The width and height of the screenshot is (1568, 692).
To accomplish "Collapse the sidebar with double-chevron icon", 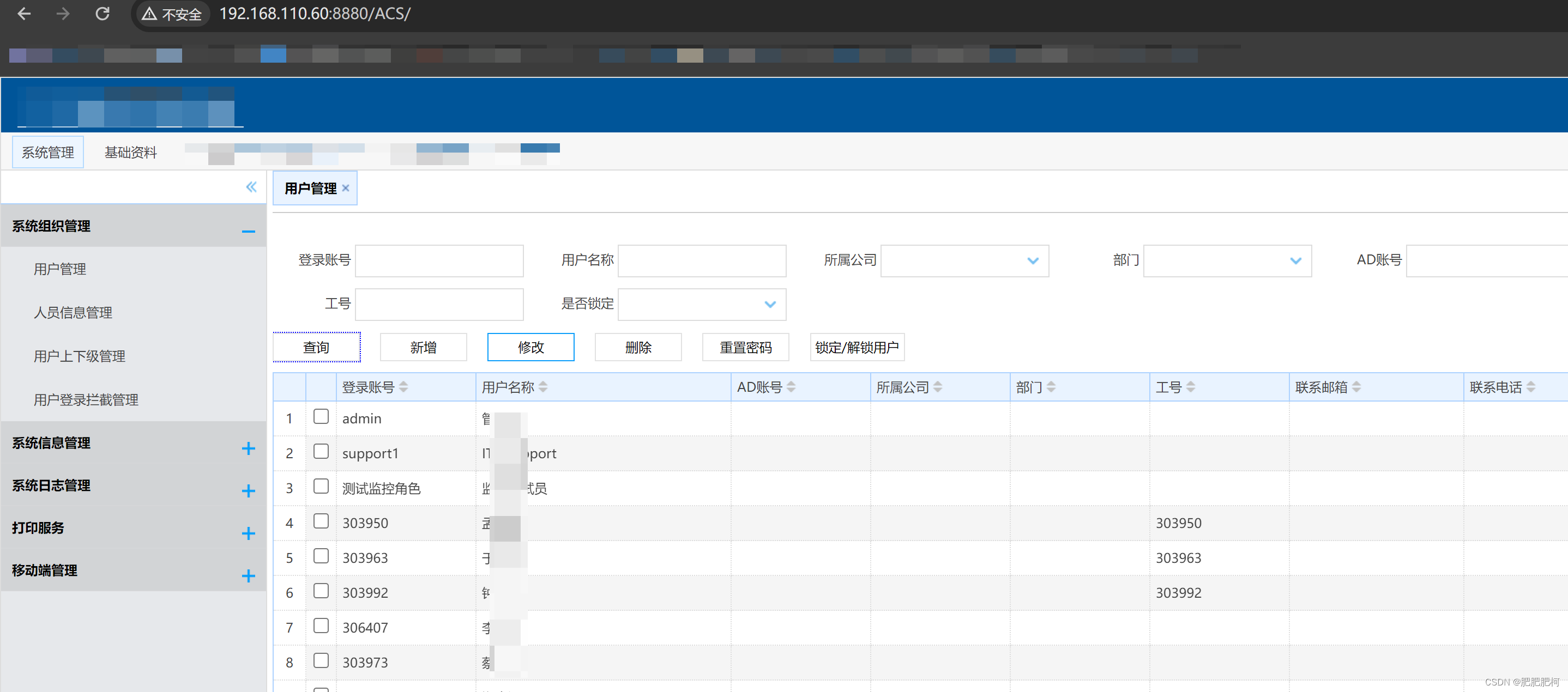I will click(x=251, y=187).
